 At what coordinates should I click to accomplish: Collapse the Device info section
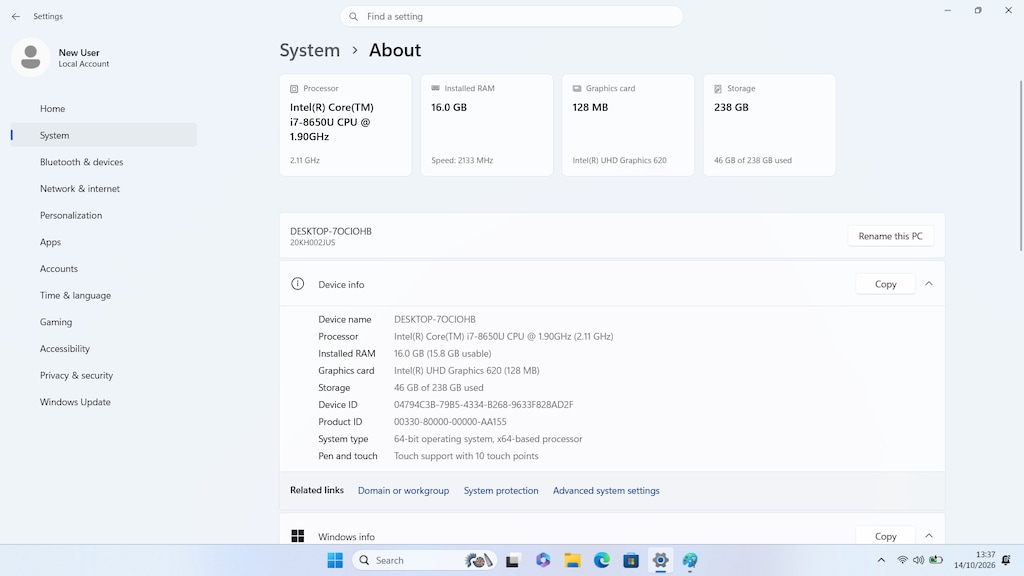click(x=929, y=284)
